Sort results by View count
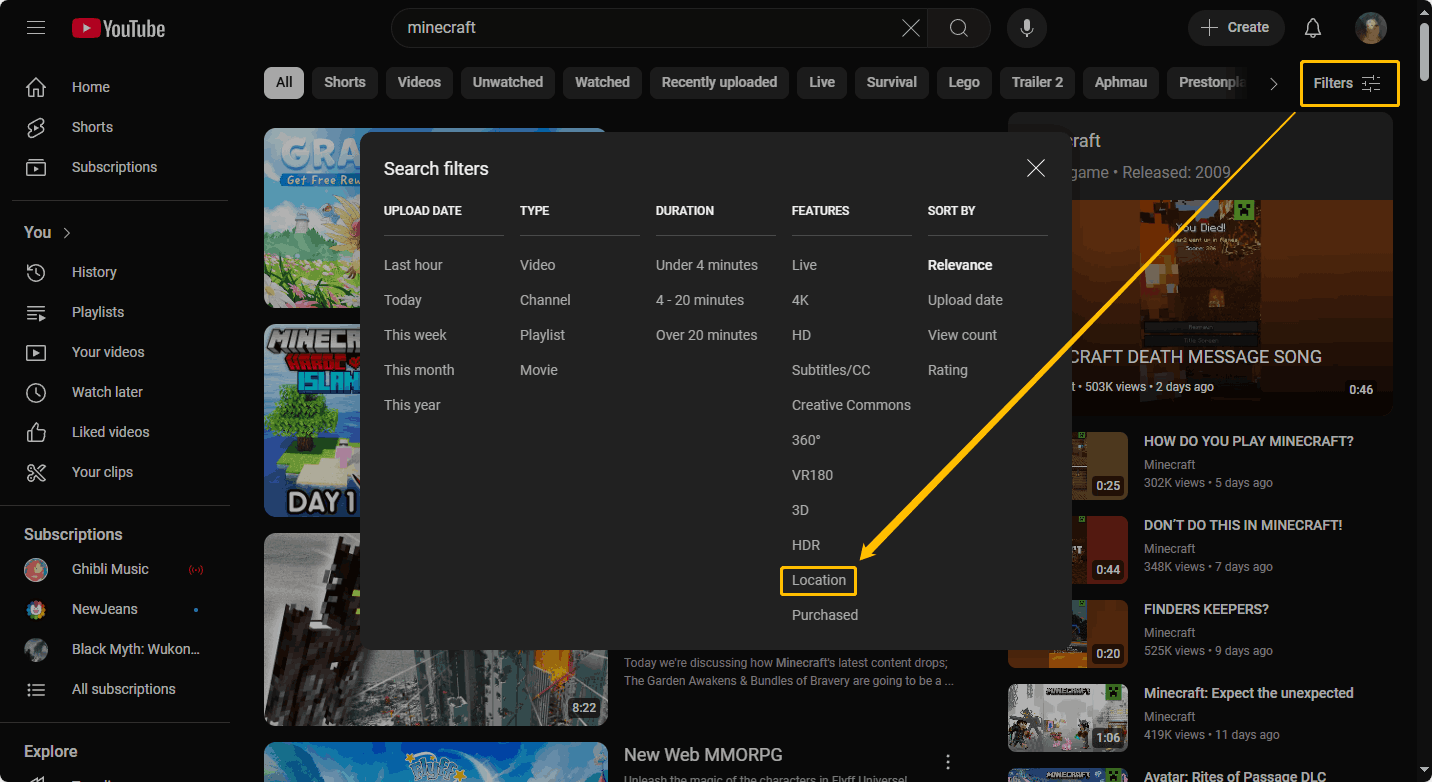 tap(962, 335)
